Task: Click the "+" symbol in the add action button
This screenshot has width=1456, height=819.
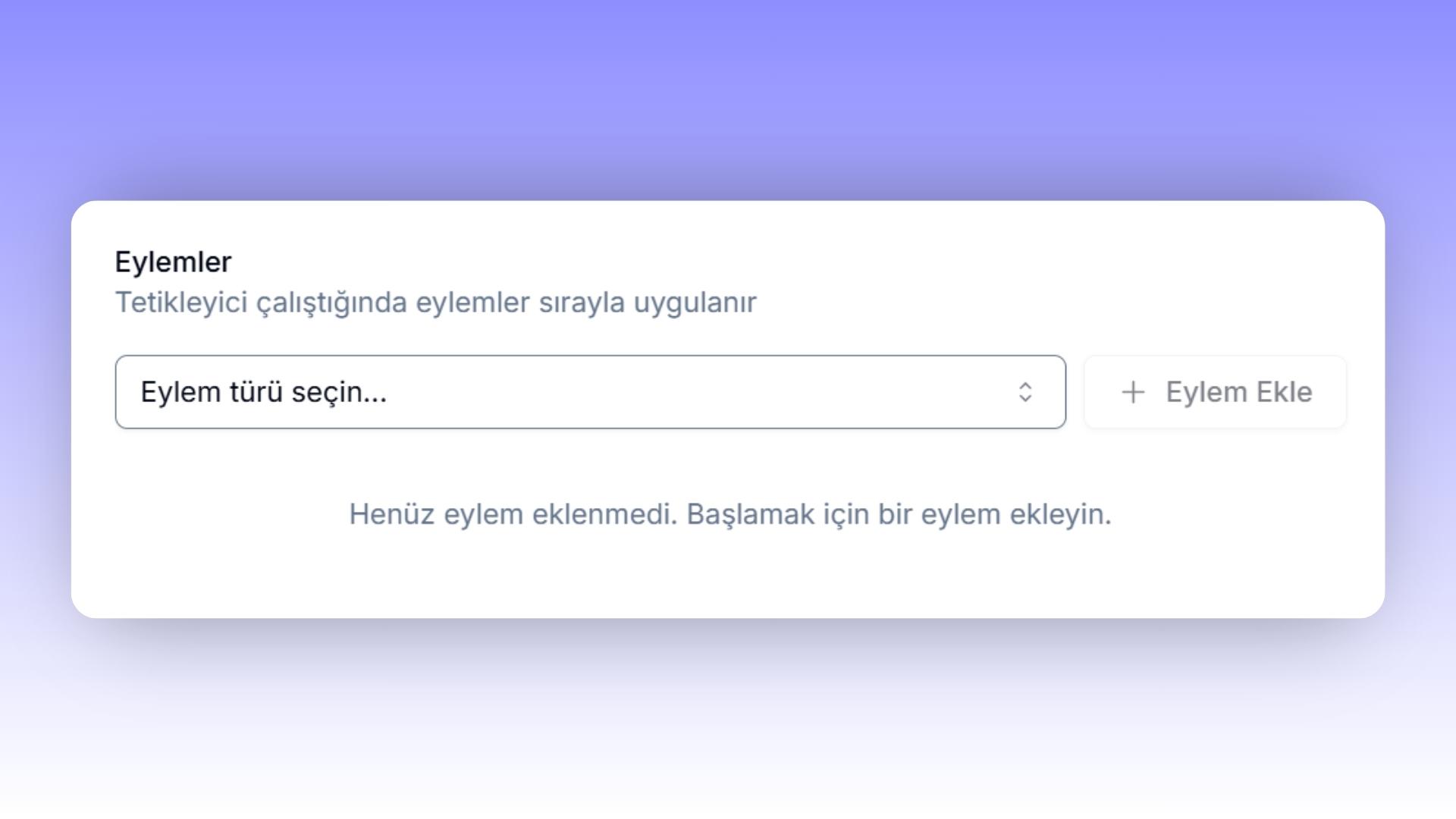Action: coord(1133,392)
